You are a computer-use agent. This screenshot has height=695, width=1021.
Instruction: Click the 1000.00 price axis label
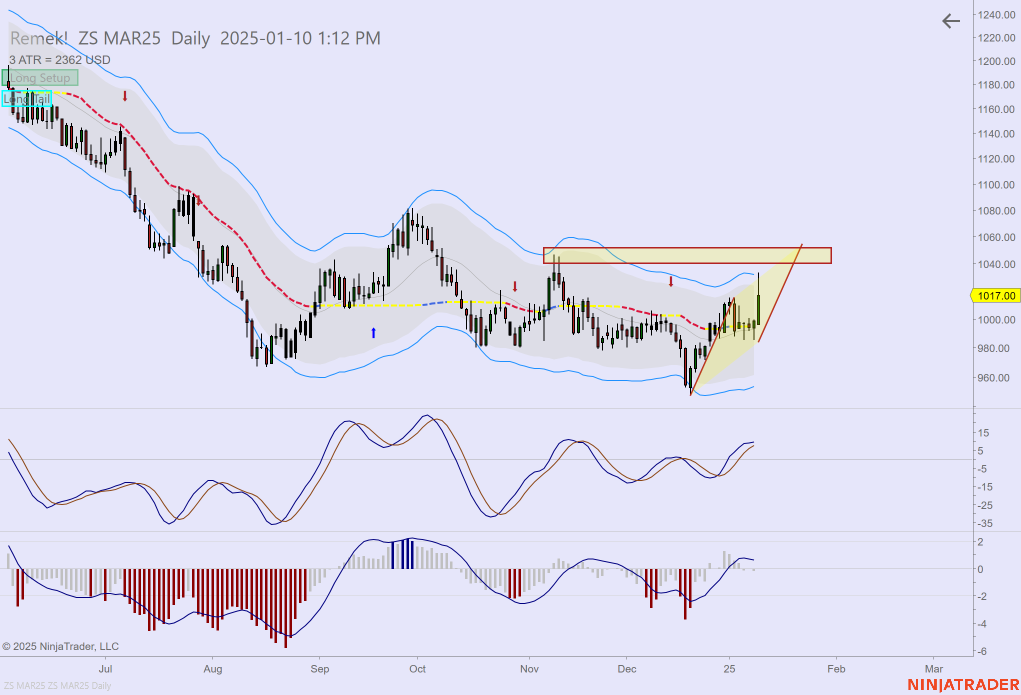pos(996,319)
